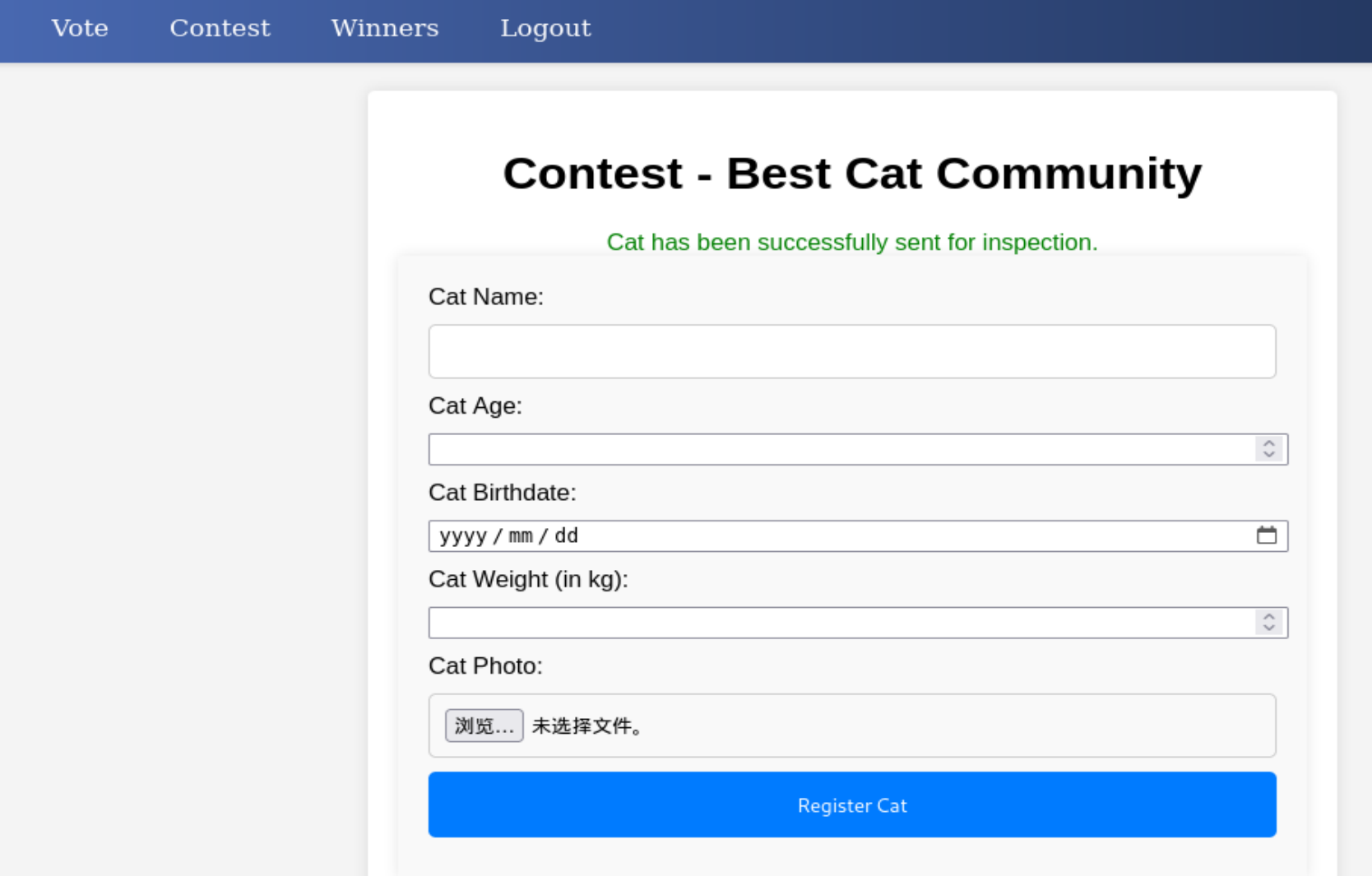Click inside the Cat Age field

[x=823, y=449]
